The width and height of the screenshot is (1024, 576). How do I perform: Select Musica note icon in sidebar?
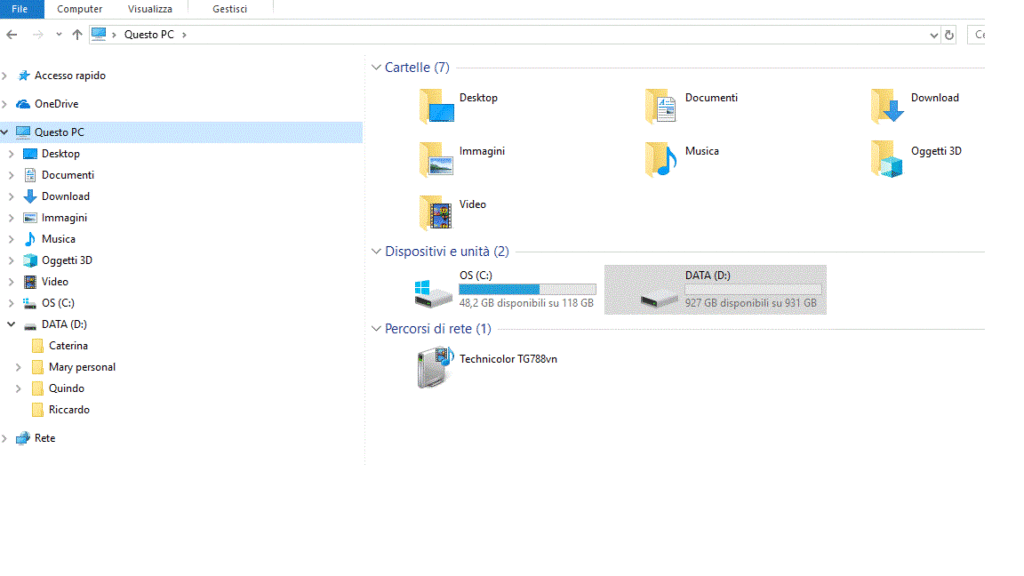[x=30, y=239]
